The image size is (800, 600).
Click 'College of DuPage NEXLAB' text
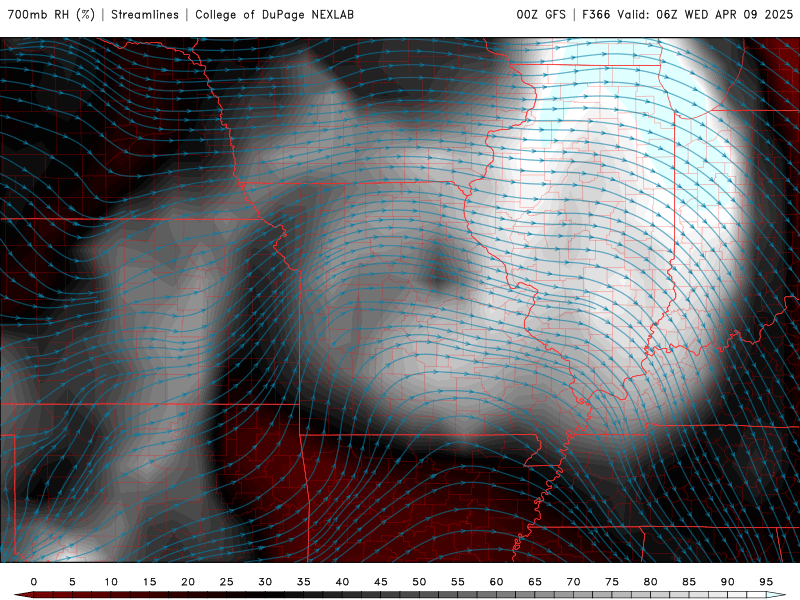click(x=274, y=14)
